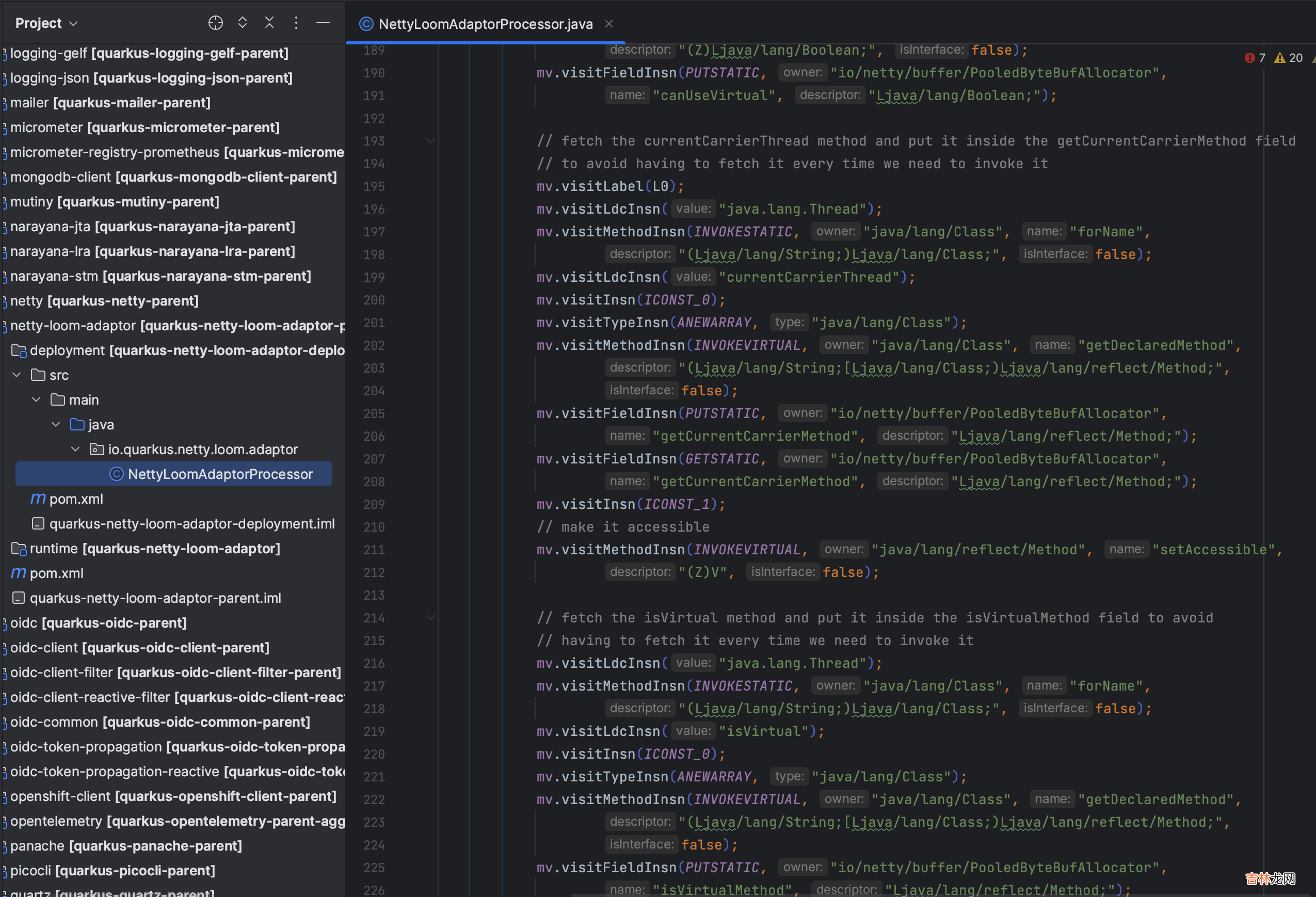Click the Select Opened File crosshair icon
The width and height of the screenshot is (1316, 897).
click(216, 23)
